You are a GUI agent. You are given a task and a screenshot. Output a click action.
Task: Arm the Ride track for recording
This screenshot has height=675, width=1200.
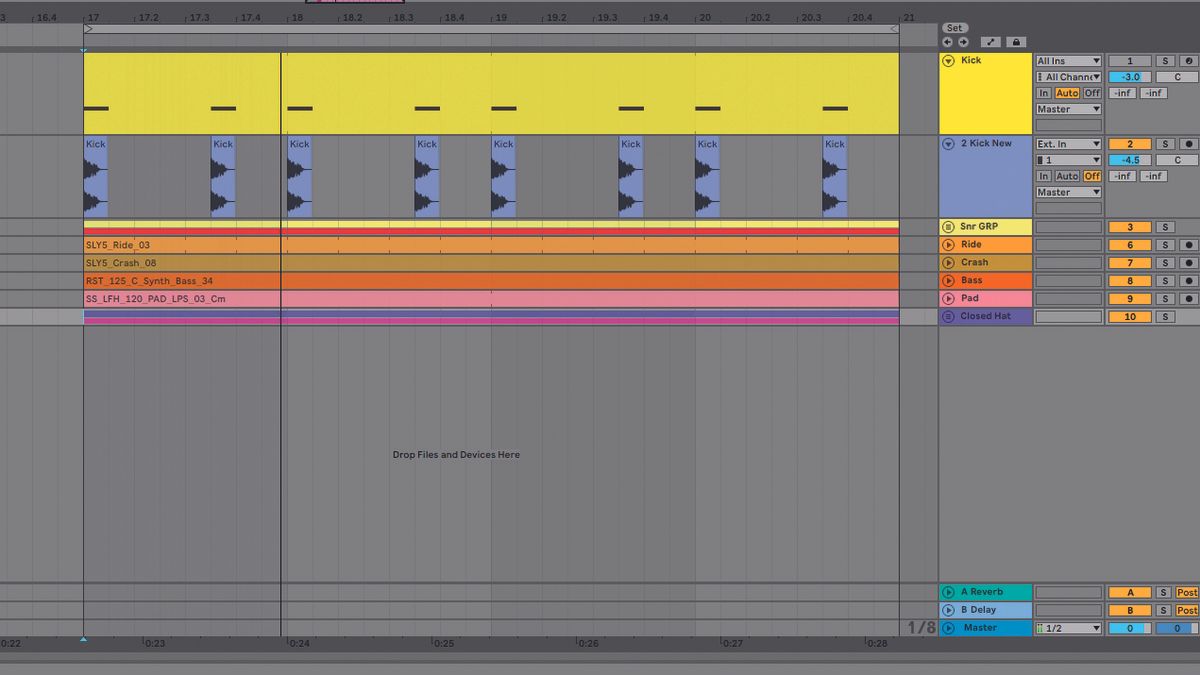tap(1190, 244)
